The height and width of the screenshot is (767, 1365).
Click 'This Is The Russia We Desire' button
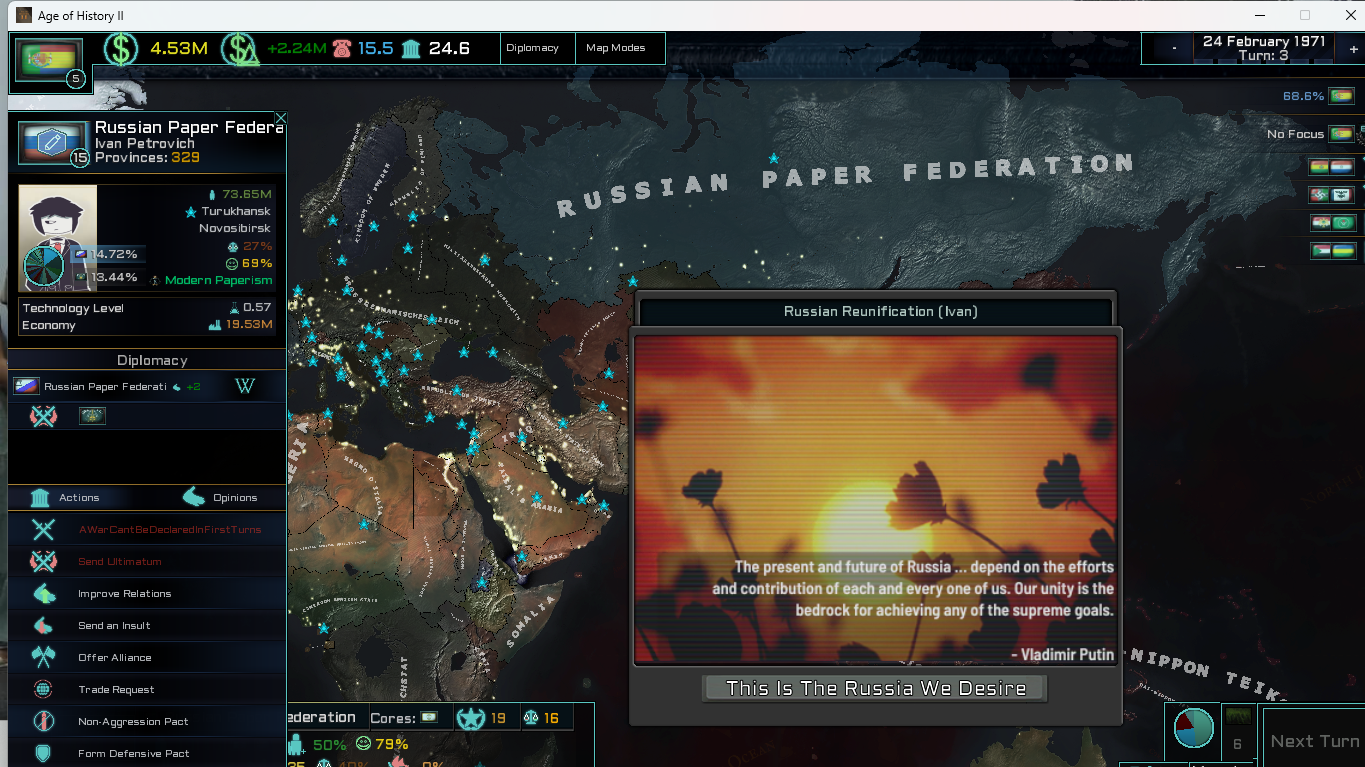(875, 688)
